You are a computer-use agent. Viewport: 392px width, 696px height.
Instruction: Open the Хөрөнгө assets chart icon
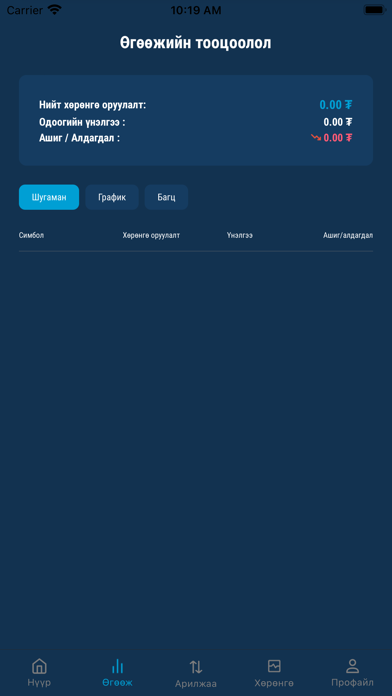274,666
